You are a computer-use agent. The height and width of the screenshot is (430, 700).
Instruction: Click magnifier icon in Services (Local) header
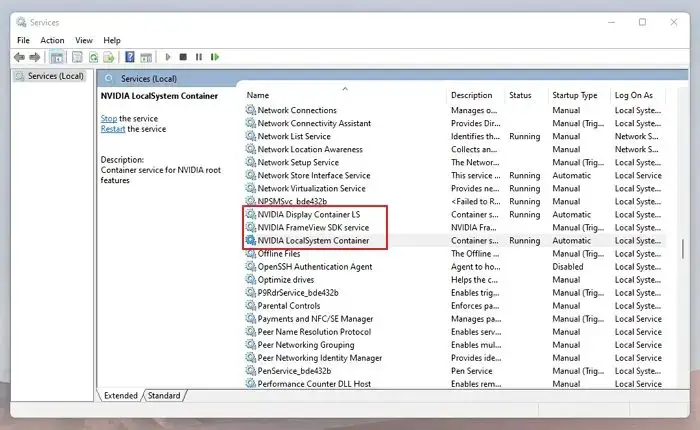point(108,79)
